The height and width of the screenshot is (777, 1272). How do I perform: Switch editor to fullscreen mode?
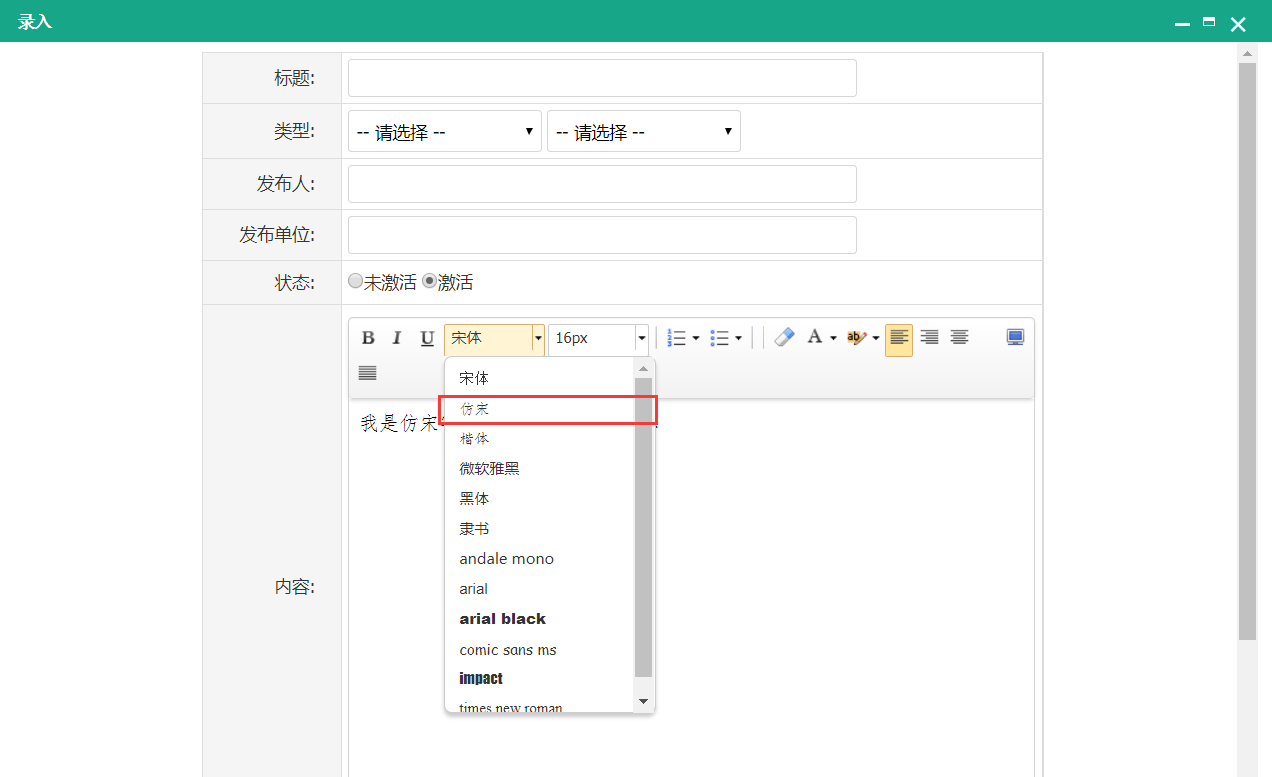1016,338
